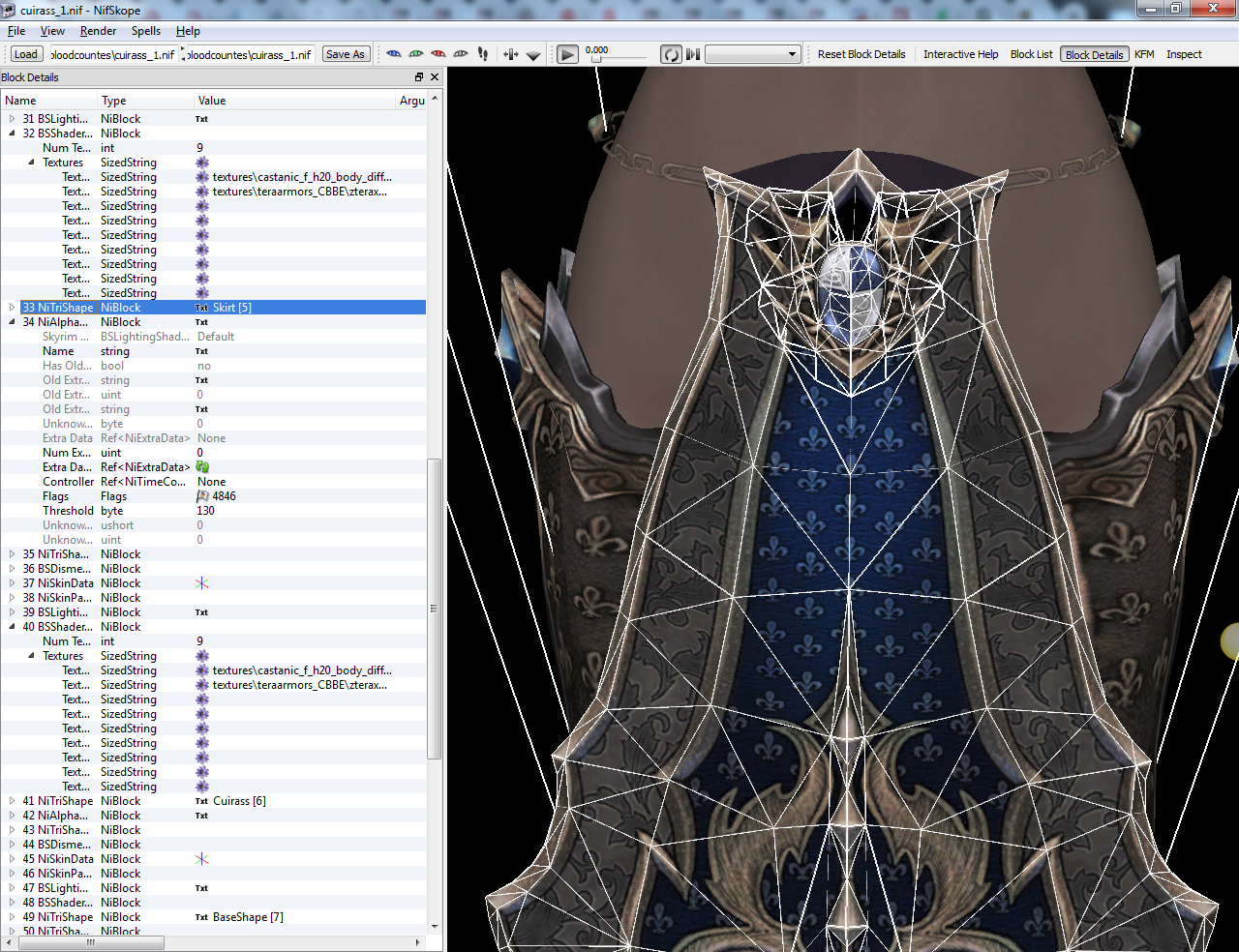Open the Spells menu

(146, 31)
